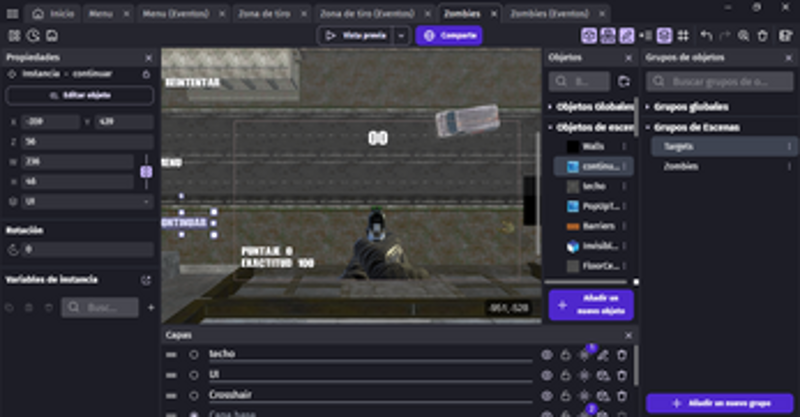
Task: Open options menu for Barriers object
Action: tap(624, 226)
